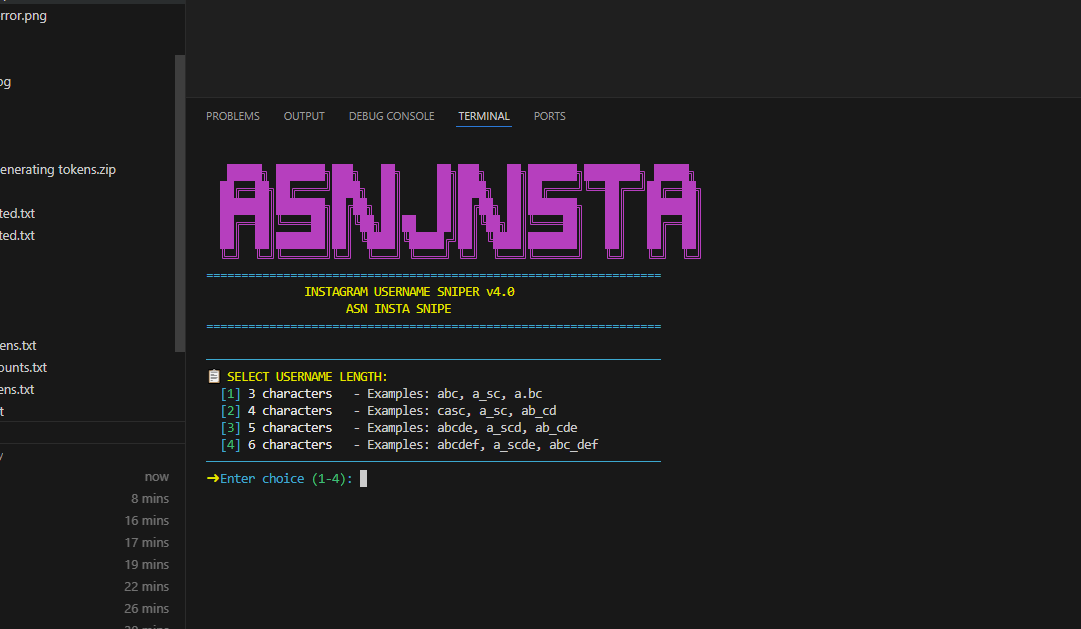1081x629 pixels.
Task: Select the 16 mins timeline entry
Action: [146, 521]
